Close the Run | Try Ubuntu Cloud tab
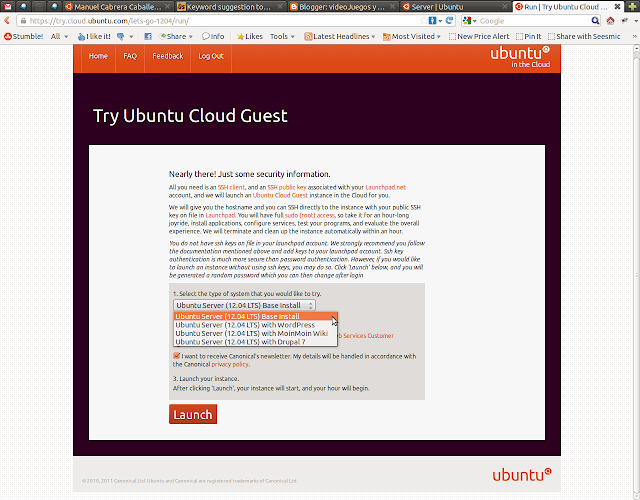This screenshot has width=640, height=500. [x=618, y=7]
